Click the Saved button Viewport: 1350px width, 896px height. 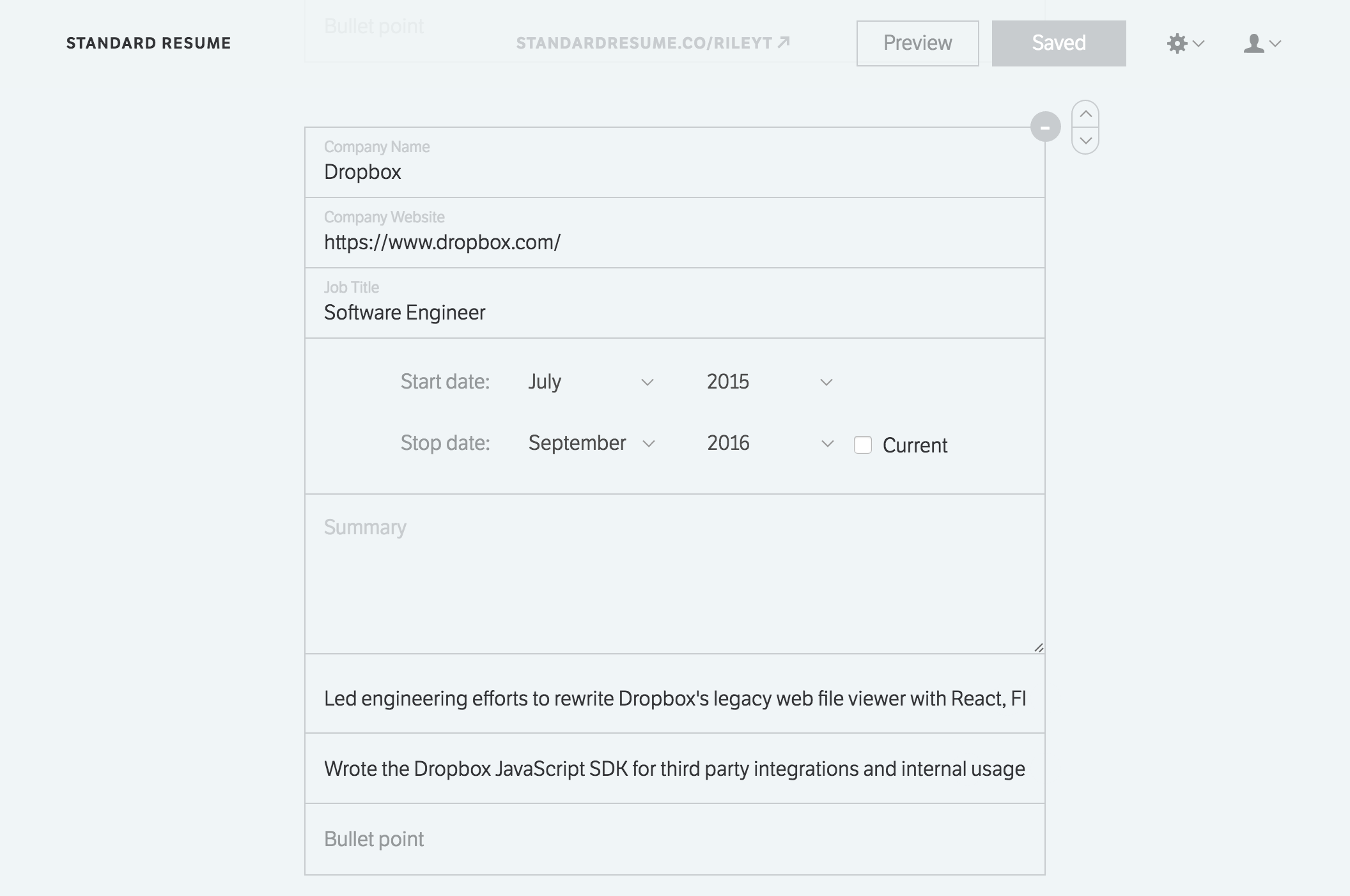tap(1059, 43)
